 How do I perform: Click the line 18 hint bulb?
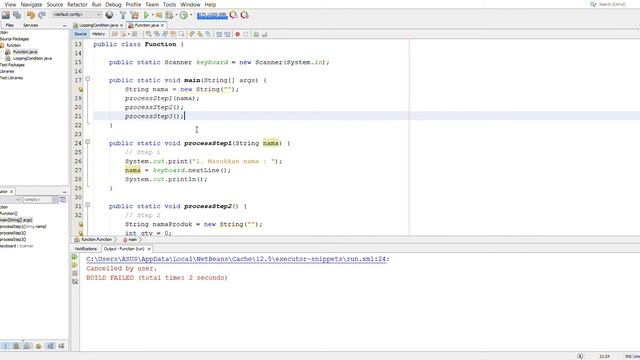tap(81, 89)
